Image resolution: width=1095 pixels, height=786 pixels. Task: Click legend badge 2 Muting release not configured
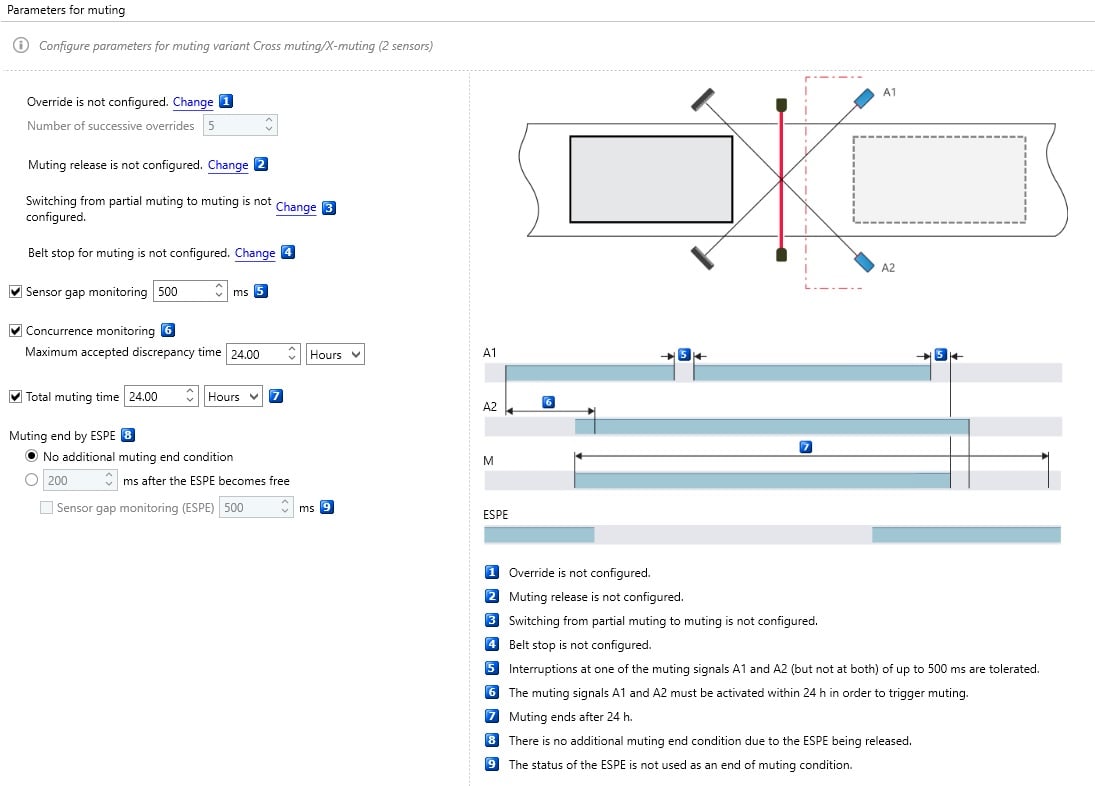pos(492,596)
